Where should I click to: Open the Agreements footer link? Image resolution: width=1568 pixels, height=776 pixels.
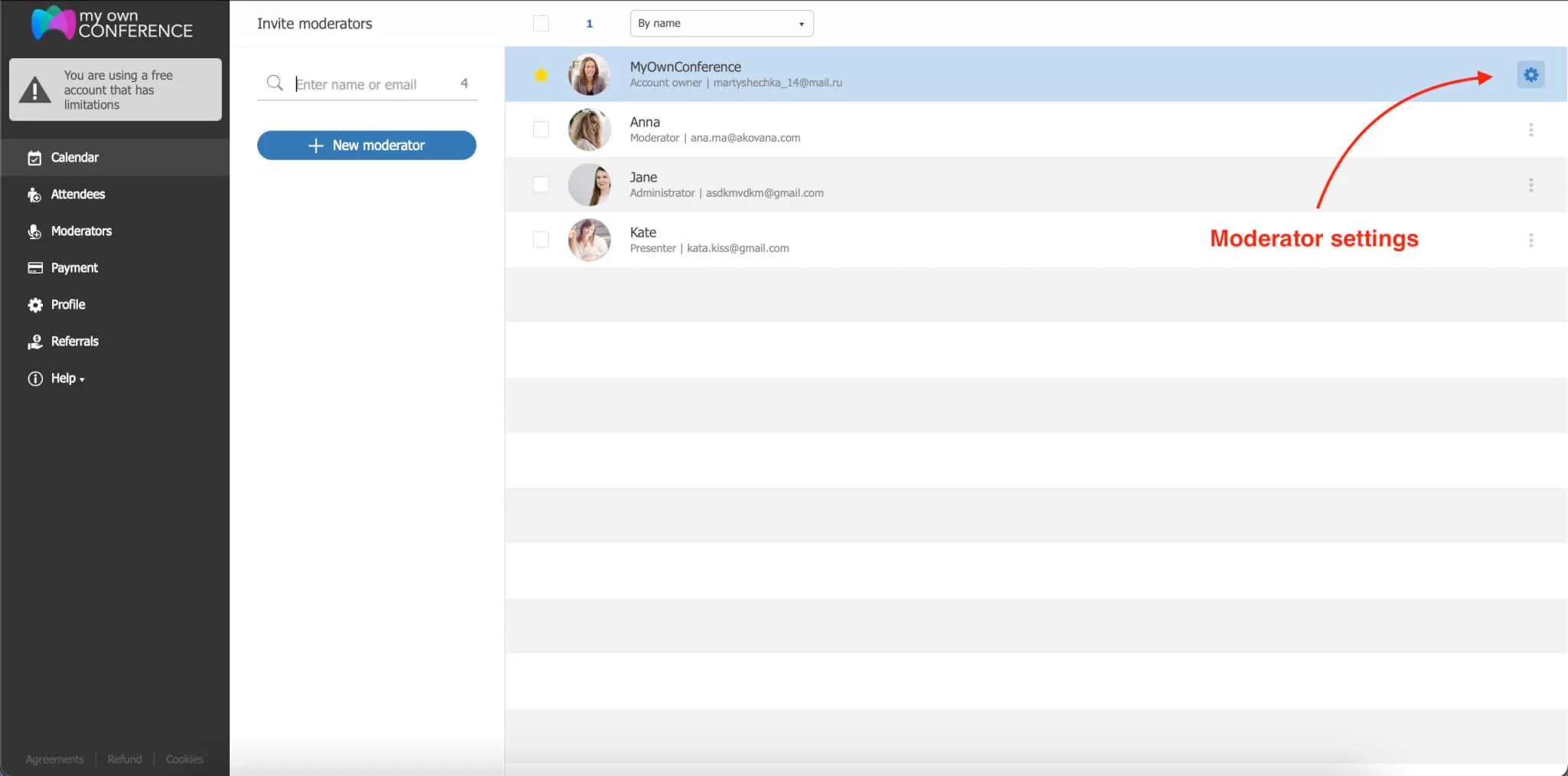(54, 759)
